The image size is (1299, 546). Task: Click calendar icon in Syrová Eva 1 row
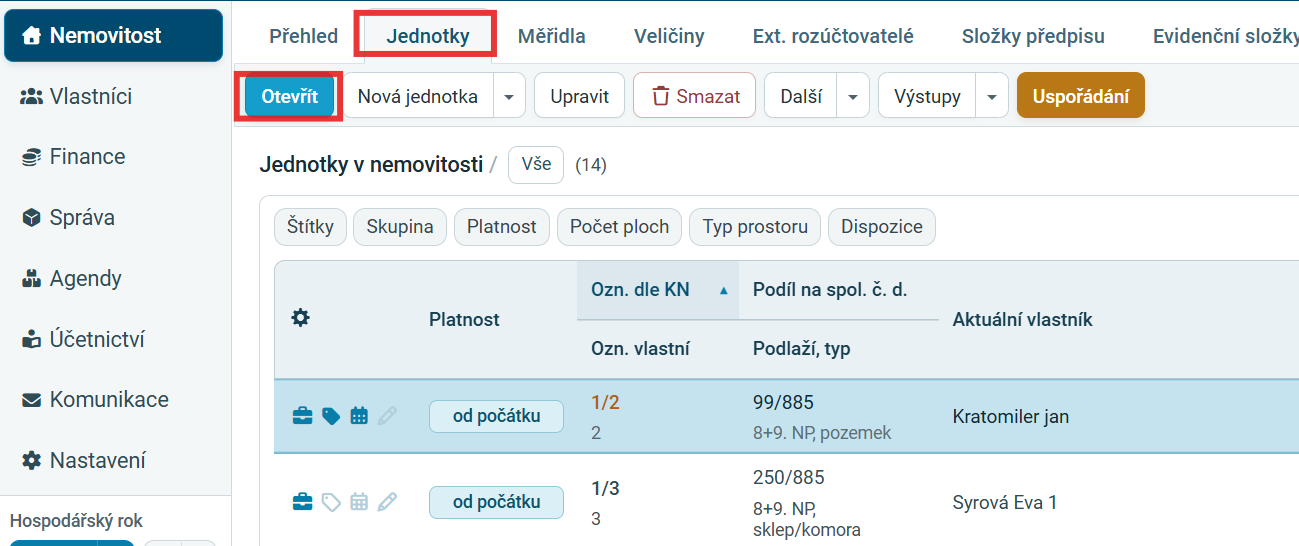tap(359, 502)
